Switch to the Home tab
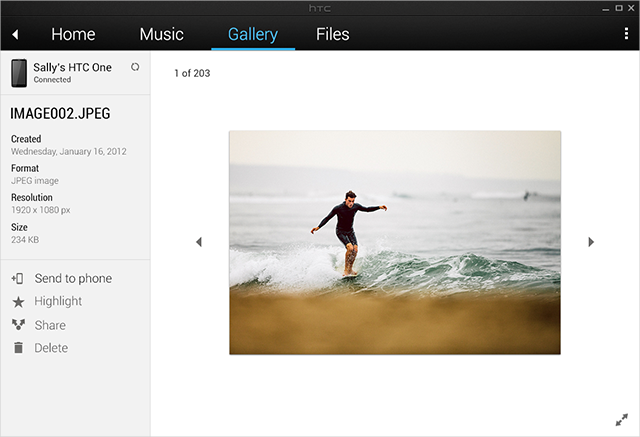This screenshot has width=640, height=437. click(x=73, y=34)
